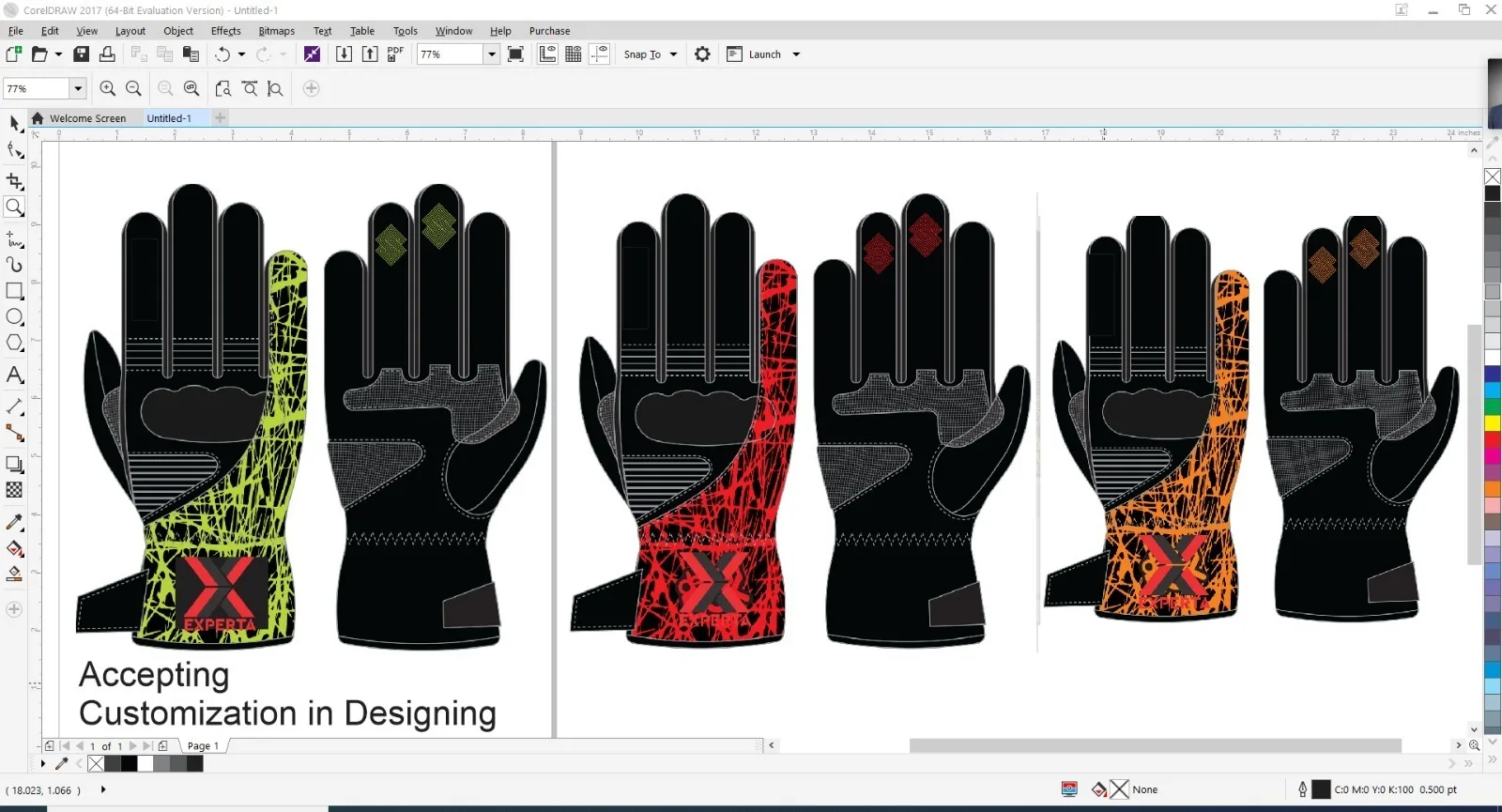The width and height of the screenshot is (1502, 812).
Task: Toggle the guidelines display
Action: point(600,54)
